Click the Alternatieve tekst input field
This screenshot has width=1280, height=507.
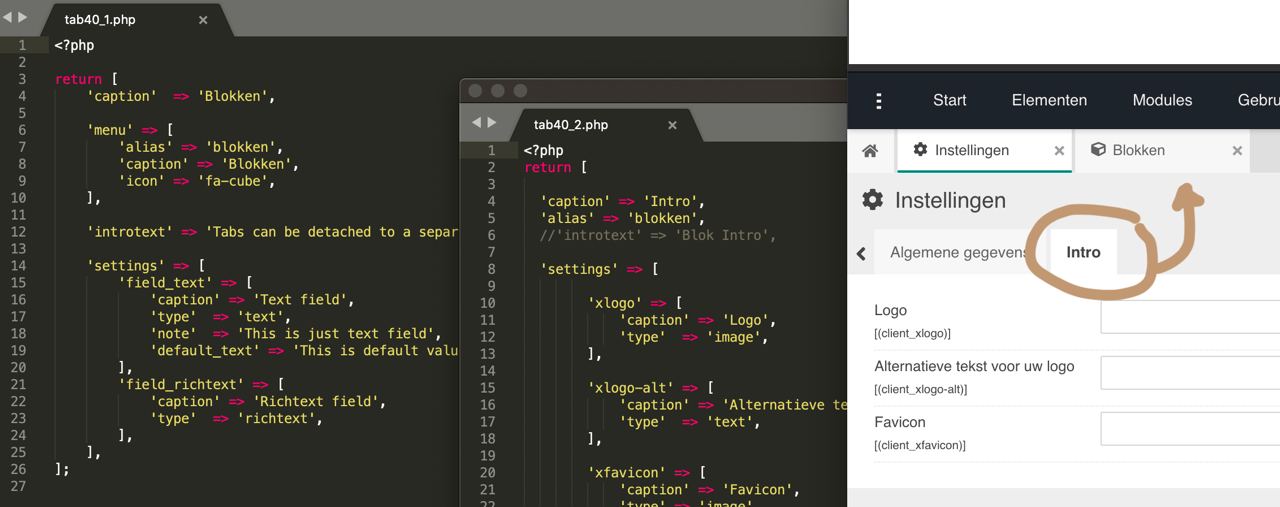1190,373
